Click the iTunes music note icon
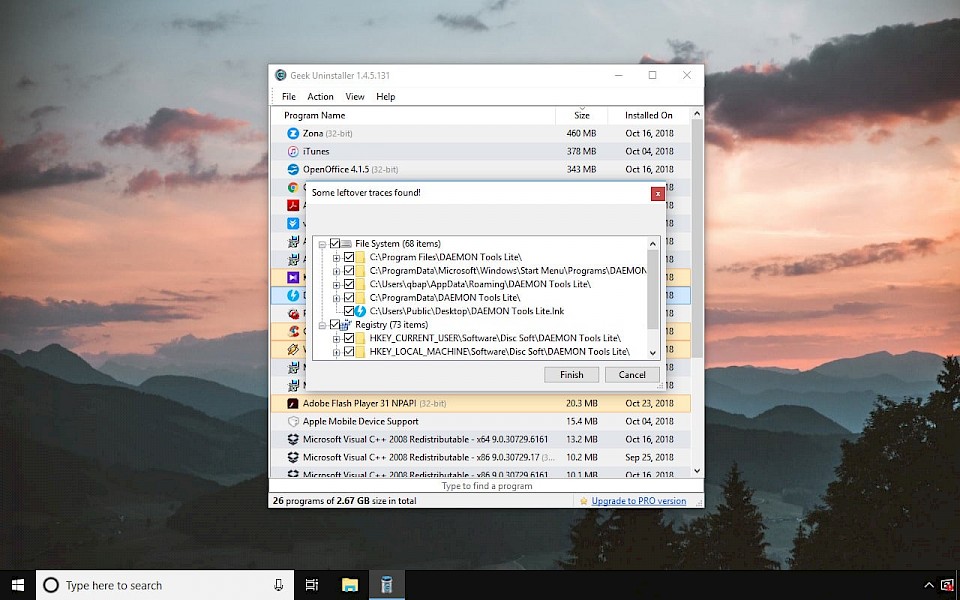This screenshot has width=960, height=600. 293,151
